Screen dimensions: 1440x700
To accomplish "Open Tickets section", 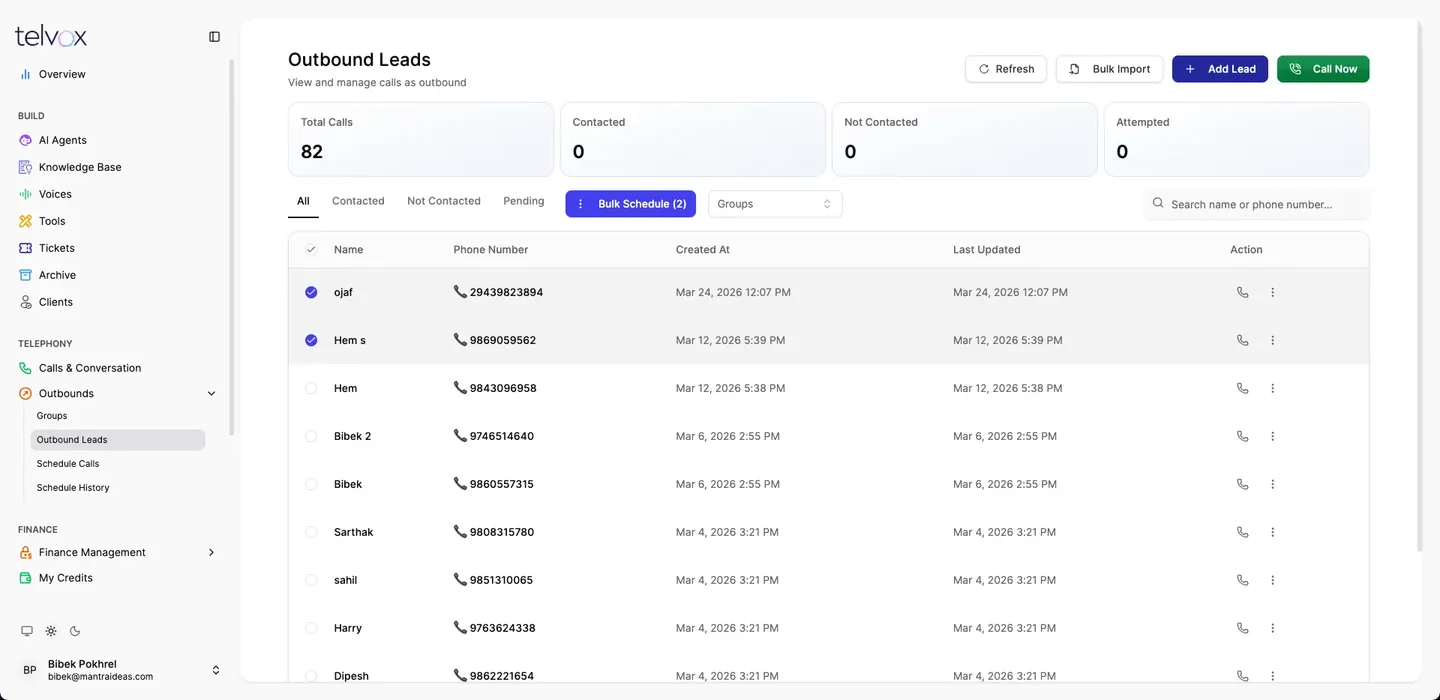I will (57, 248).
